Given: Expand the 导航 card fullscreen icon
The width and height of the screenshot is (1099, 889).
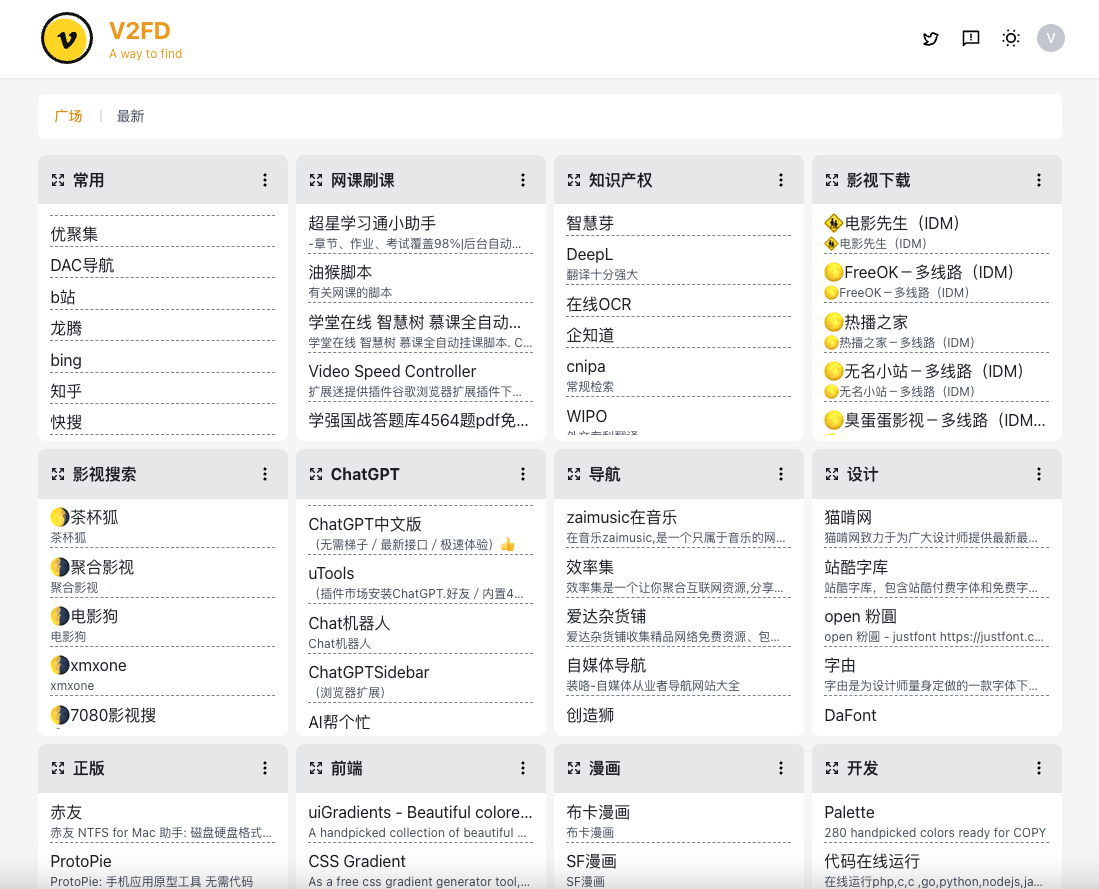Looking at the screenshot, I should 574,475.
